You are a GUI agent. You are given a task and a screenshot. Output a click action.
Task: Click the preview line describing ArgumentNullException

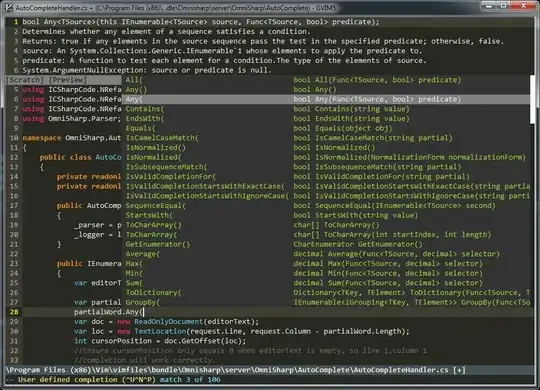coord(147,70)
